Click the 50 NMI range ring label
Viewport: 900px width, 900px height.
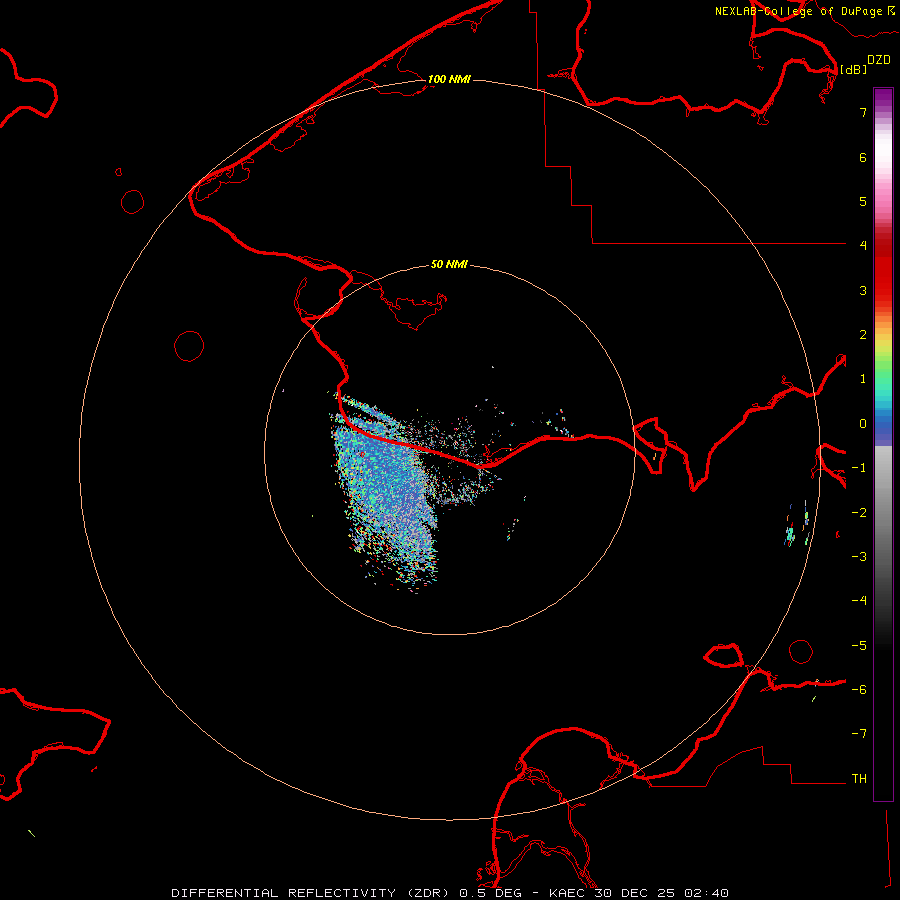449,264
